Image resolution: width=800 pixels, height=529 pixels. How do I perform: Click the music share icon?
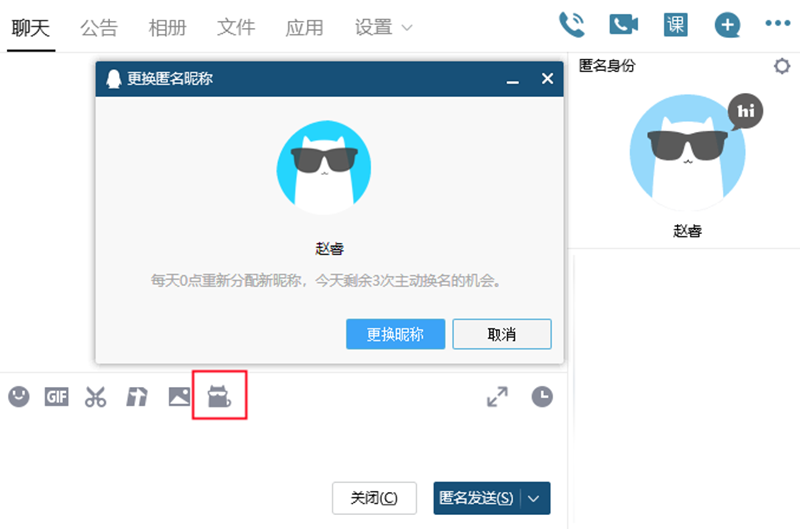[x=136, y=397]
